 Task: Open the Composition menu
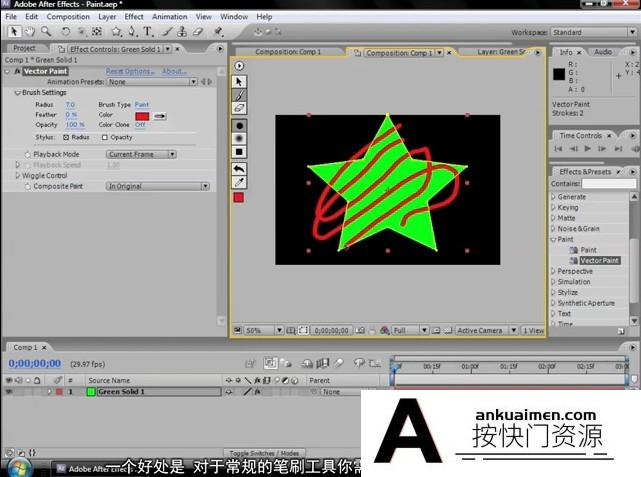click(68, 17)
